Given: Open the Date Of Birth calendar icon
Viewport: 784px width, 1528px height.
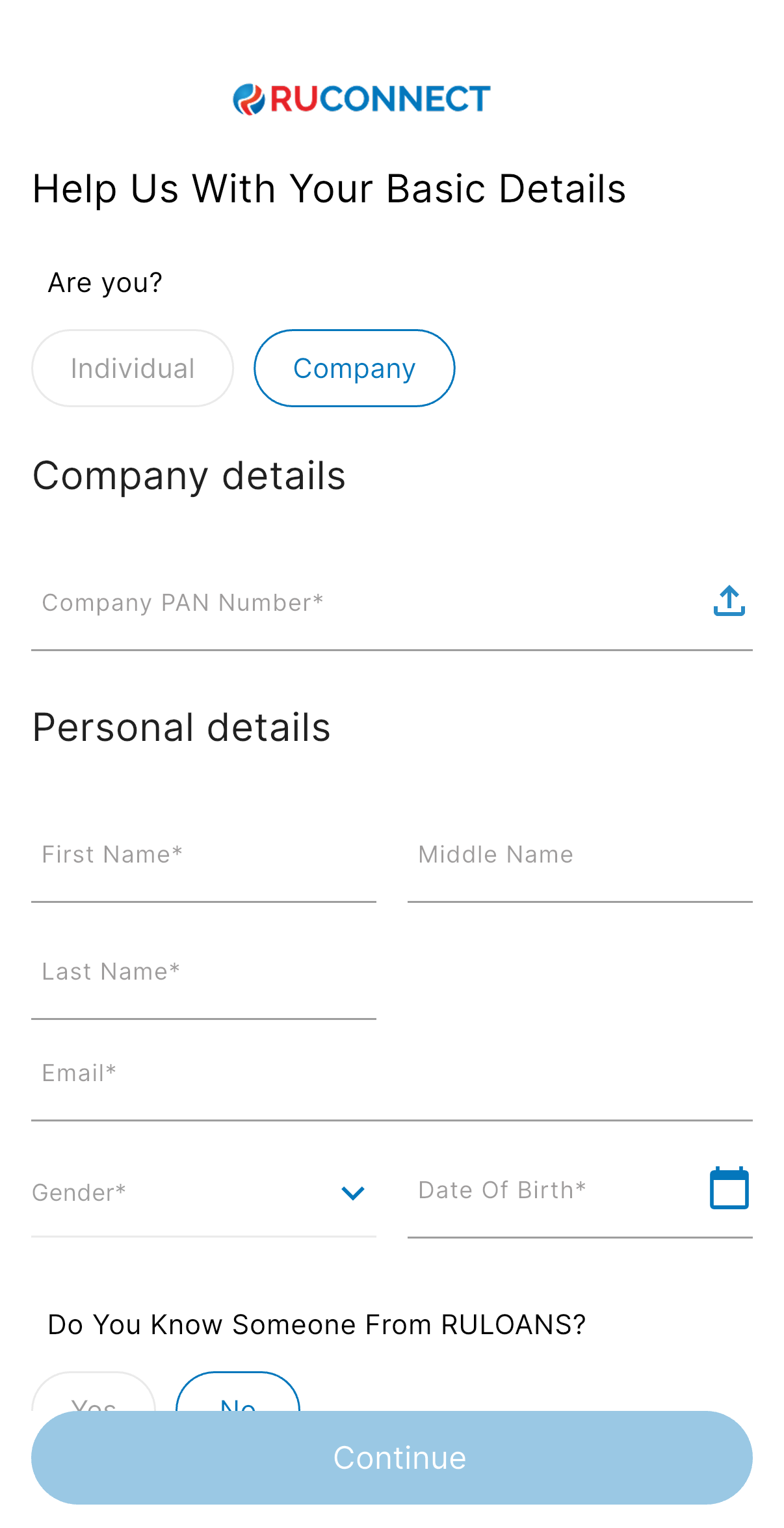Looking at the screenshot, I should (x=729, y=1188).
